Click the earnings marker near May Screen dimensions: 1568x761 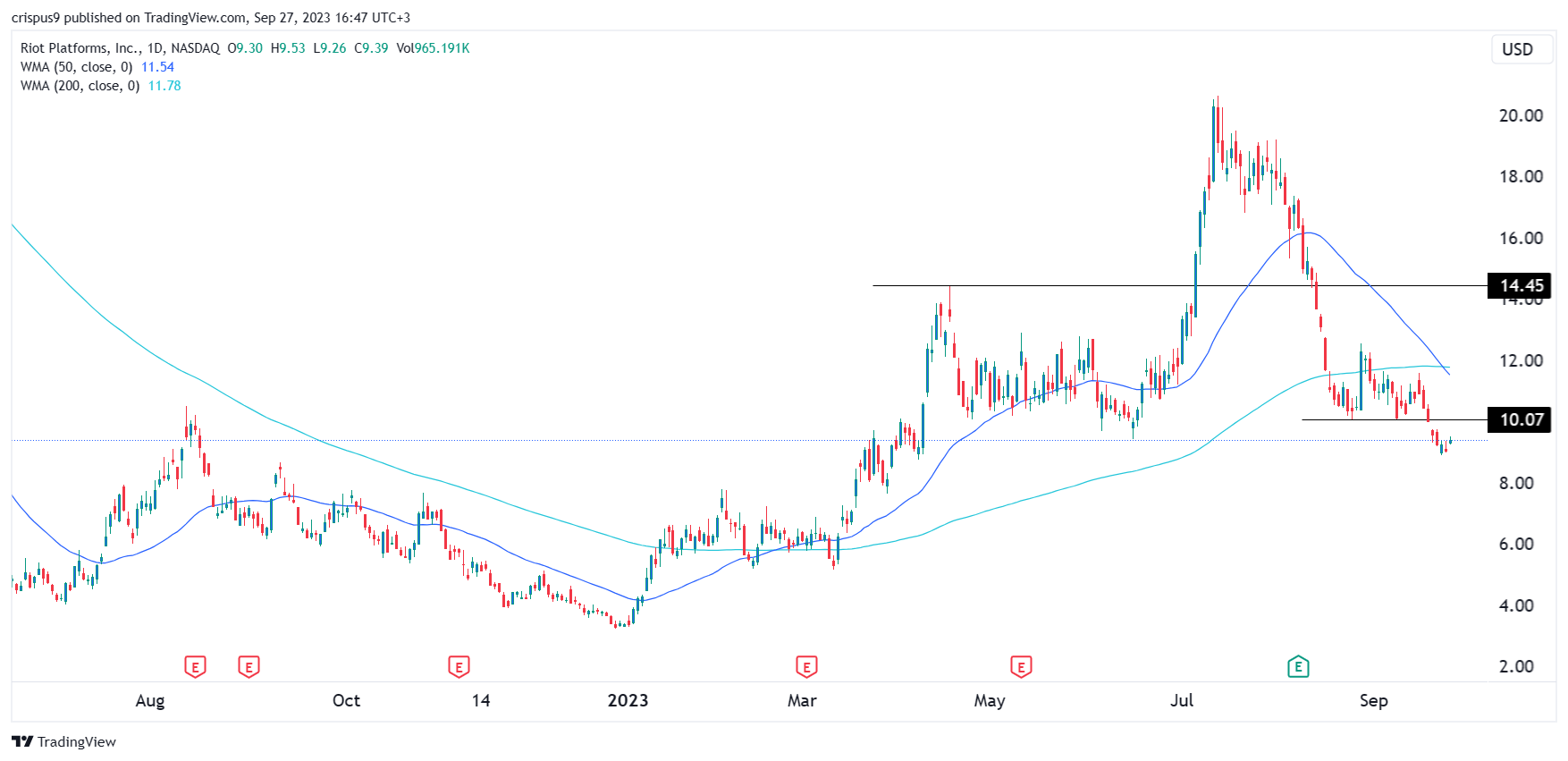(x=1021, y=666)
